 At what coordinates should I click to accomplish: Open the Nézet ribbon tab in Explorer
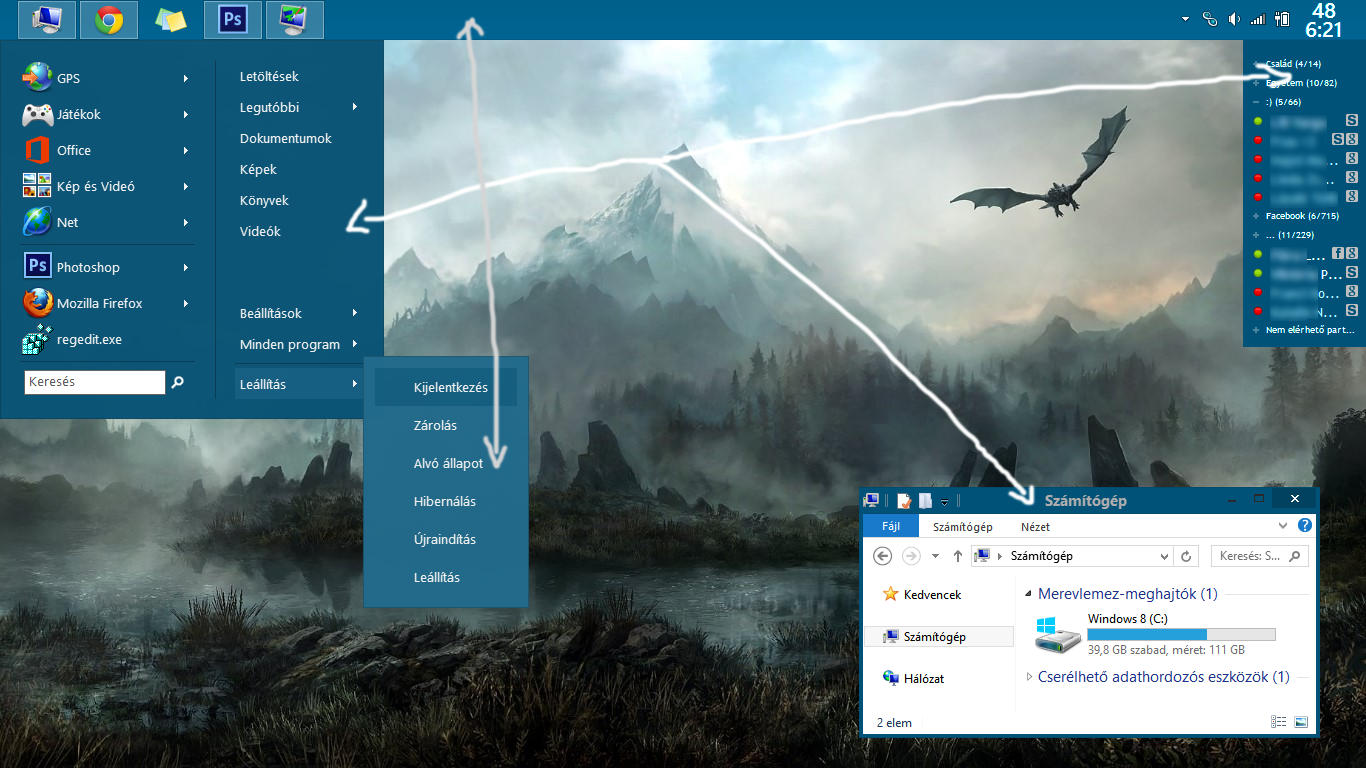tap(1035, 527)
